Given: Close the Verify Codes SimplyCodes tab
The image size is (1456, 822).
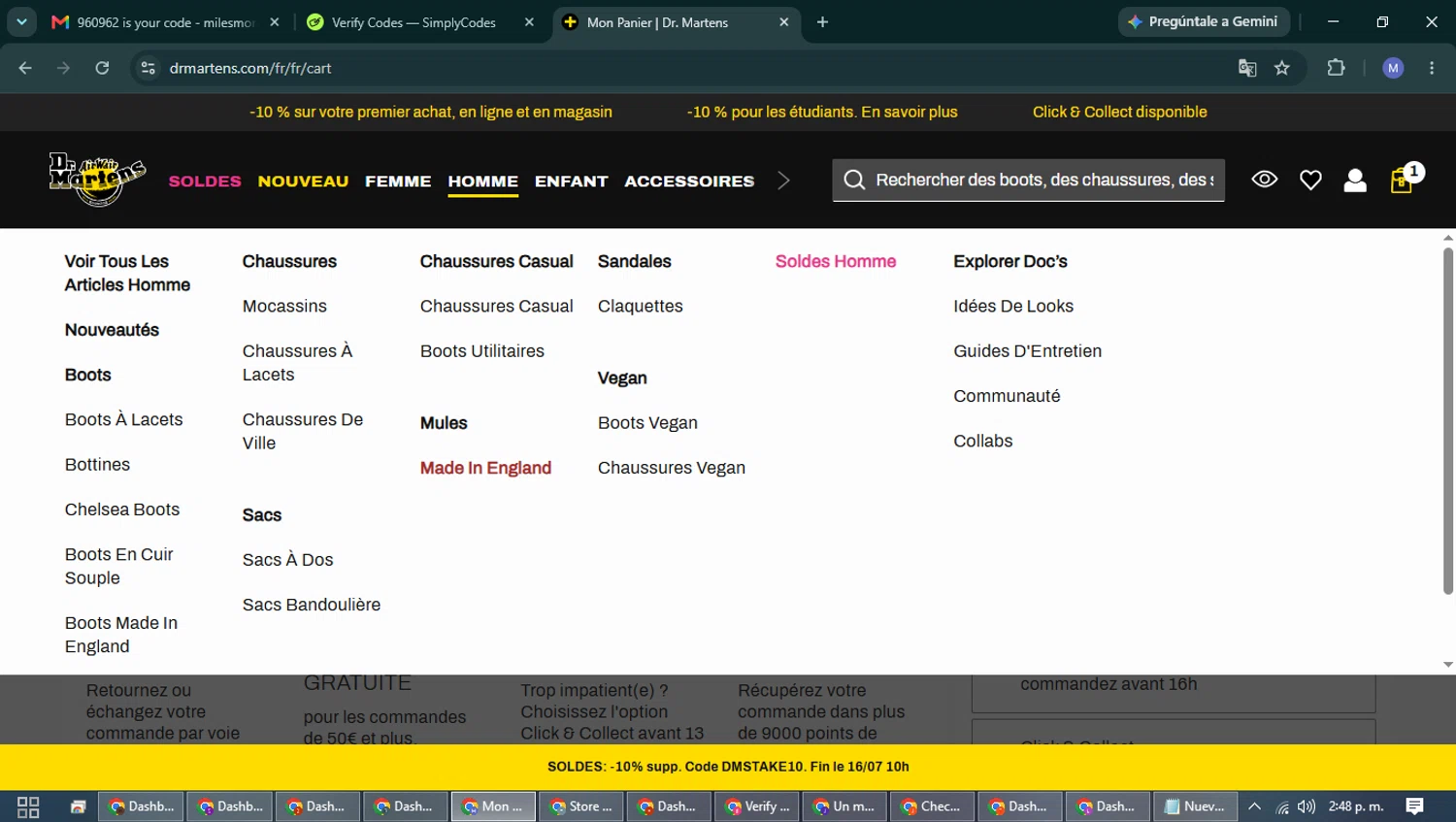Looking at the screenshot, I should click(x=529, y=22).
